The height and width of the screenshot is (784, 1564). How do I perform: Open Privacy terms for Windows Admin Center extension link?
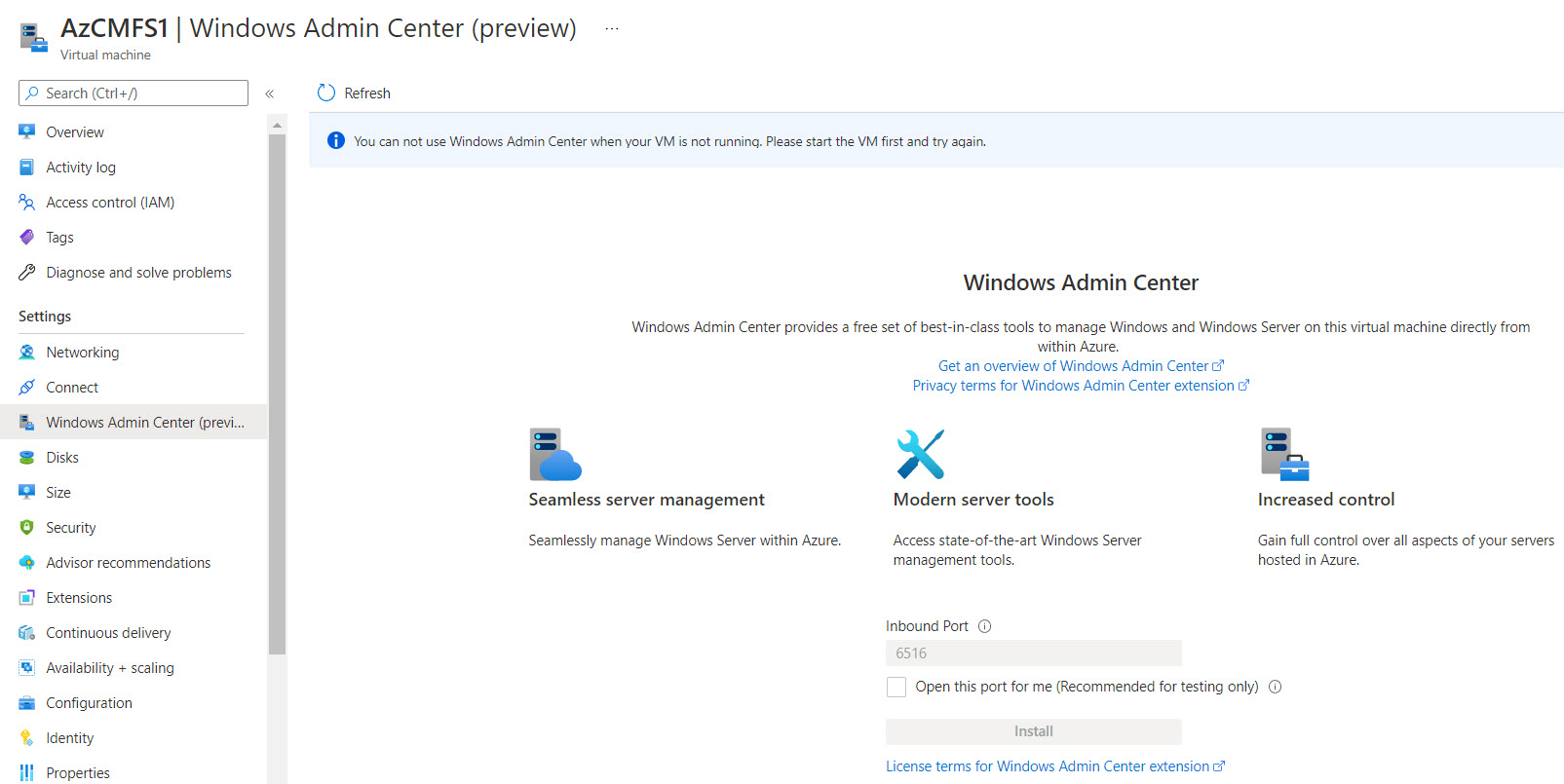(1081, 386)
